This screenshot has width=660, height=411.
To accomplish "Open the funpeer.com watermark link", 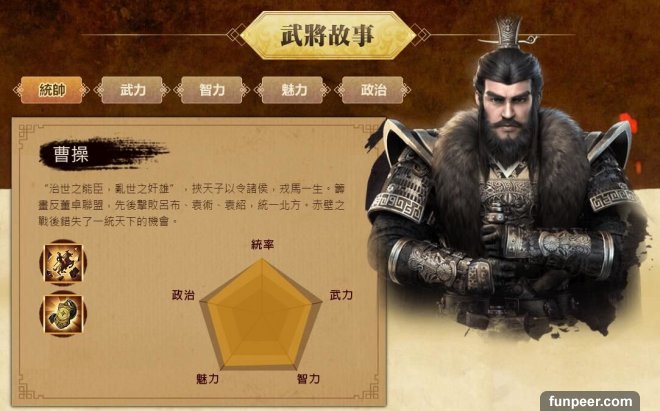I will tap(590, 401).
